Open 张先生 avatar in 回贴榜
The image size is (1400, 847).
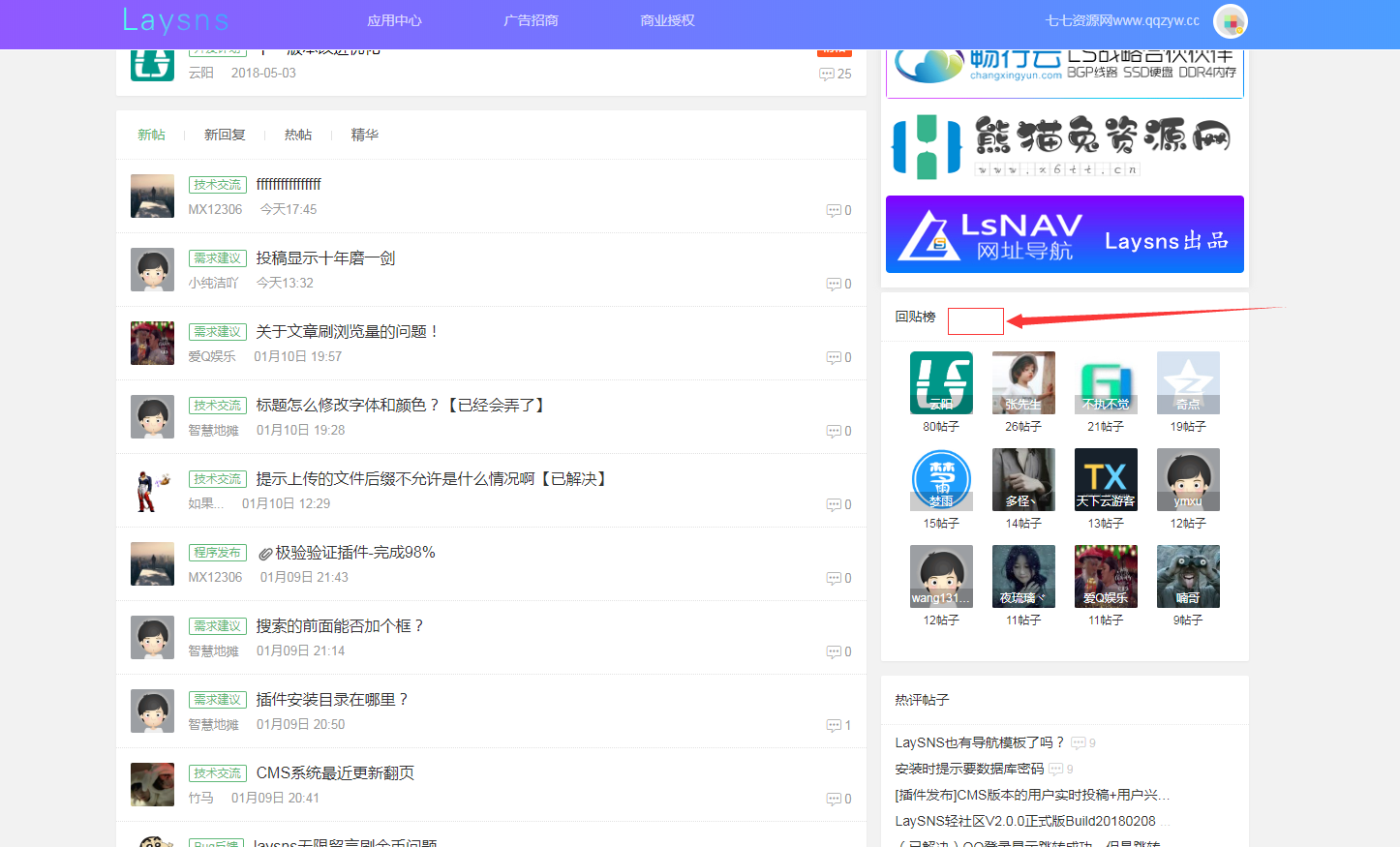coord(1023,382)
